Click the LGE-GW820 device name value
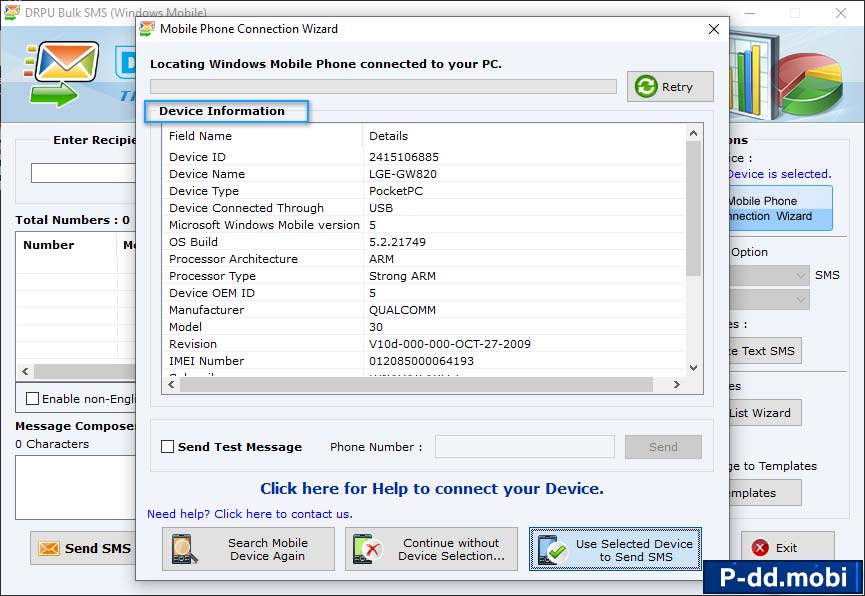Image resolution: width=865 pixels, height=596 pixels. [403, 174]
